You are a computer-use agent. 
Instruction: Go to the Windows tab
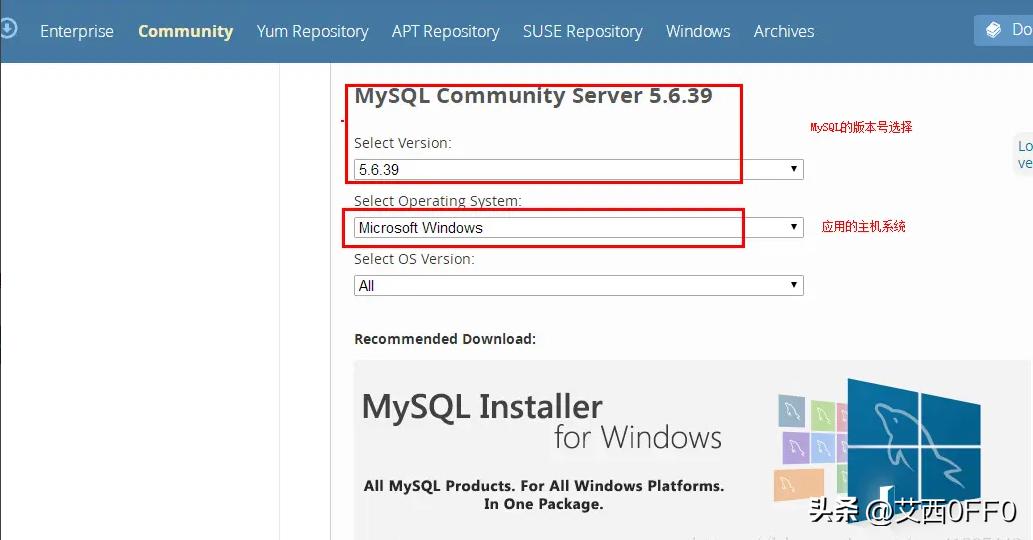click(x=698, y=31)
